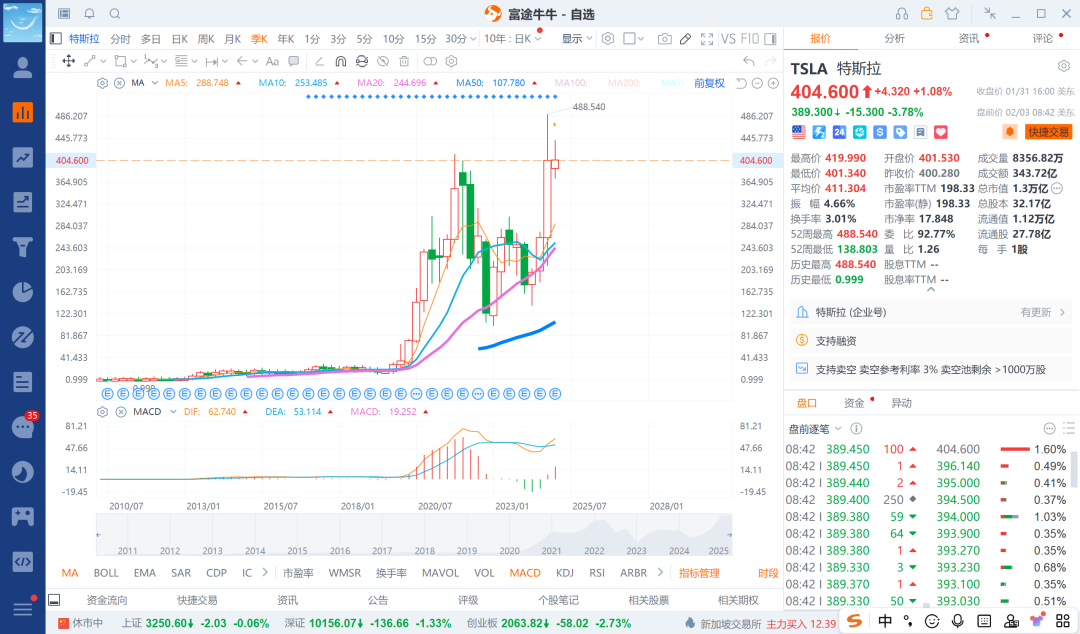The height and width of the screenshot is (634, 1080).
Task: Select the KDJ indicator
Action: pos(565,573)
